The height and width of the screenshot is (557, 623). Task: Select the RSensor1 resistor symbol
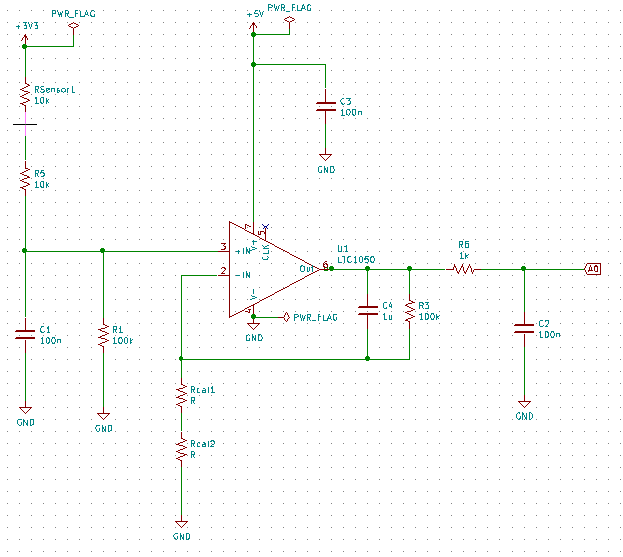(25, 95)
